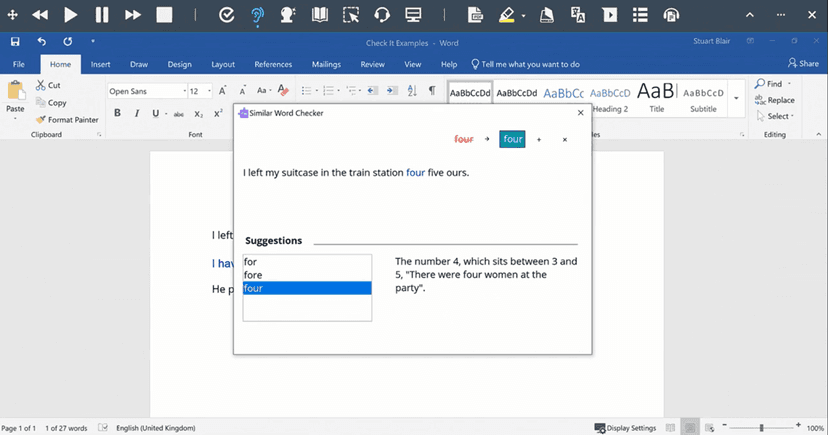Switch to the Insert tab
The image size is (828, 435).
tap(100, 64)
